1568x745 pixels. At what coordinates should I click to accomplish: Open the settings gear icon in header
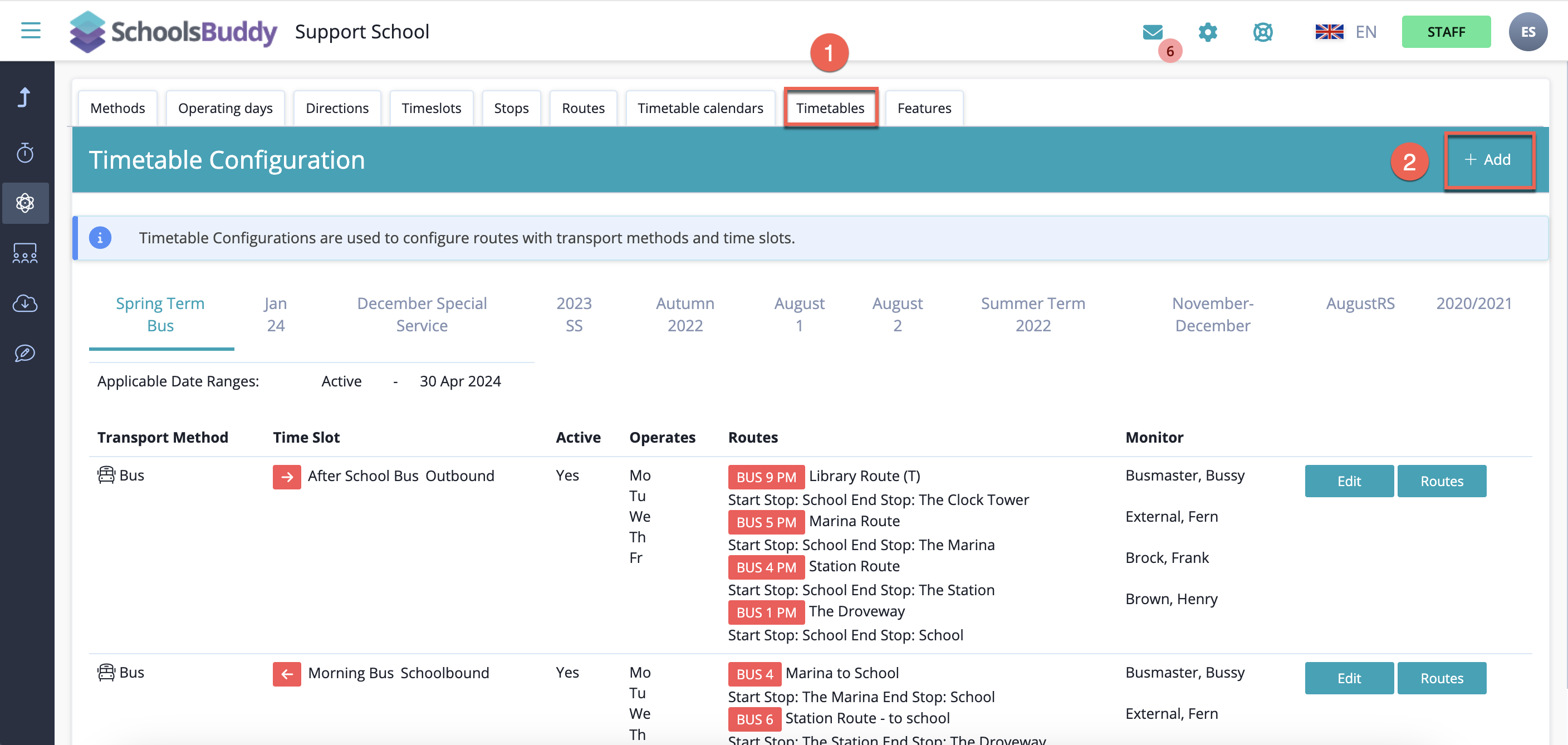point(1208,32)
